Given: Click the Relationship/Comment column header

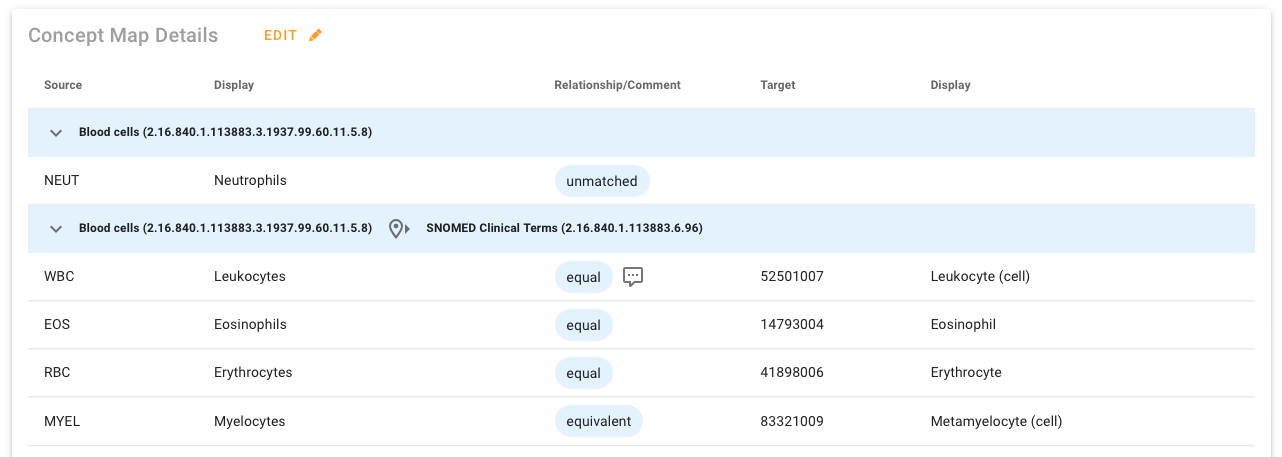Looking at the screenshot, I should [x=617, y=85].
